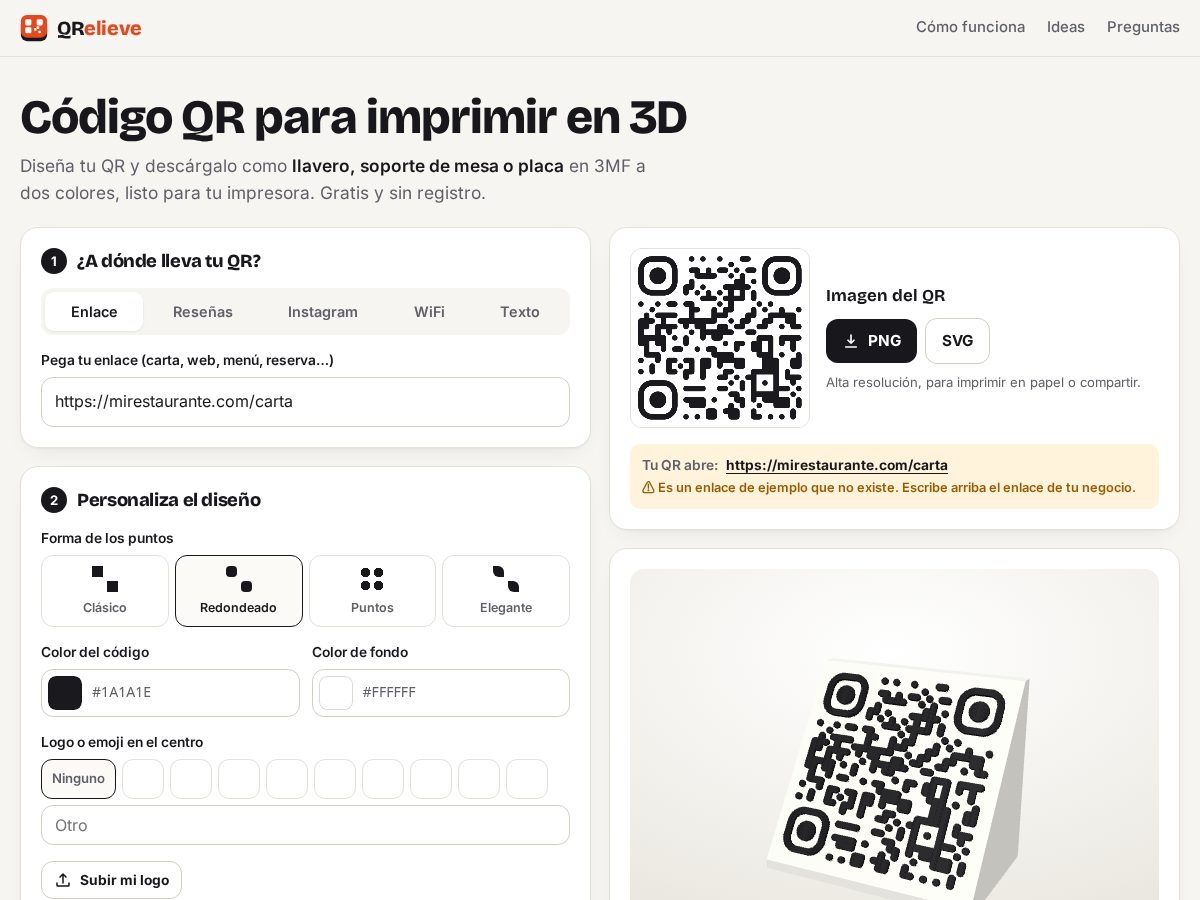Open the Cómo funciona page
Image resolution: width=1200 pixels, height=900 pixels.
[970, 27]
